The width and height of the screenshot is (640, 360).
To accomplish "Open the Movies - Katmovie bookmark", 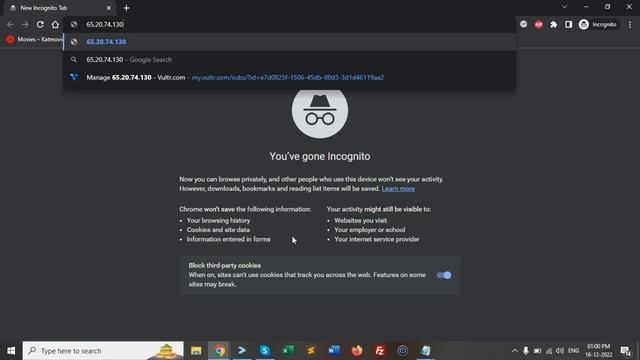I will point(35,40).
